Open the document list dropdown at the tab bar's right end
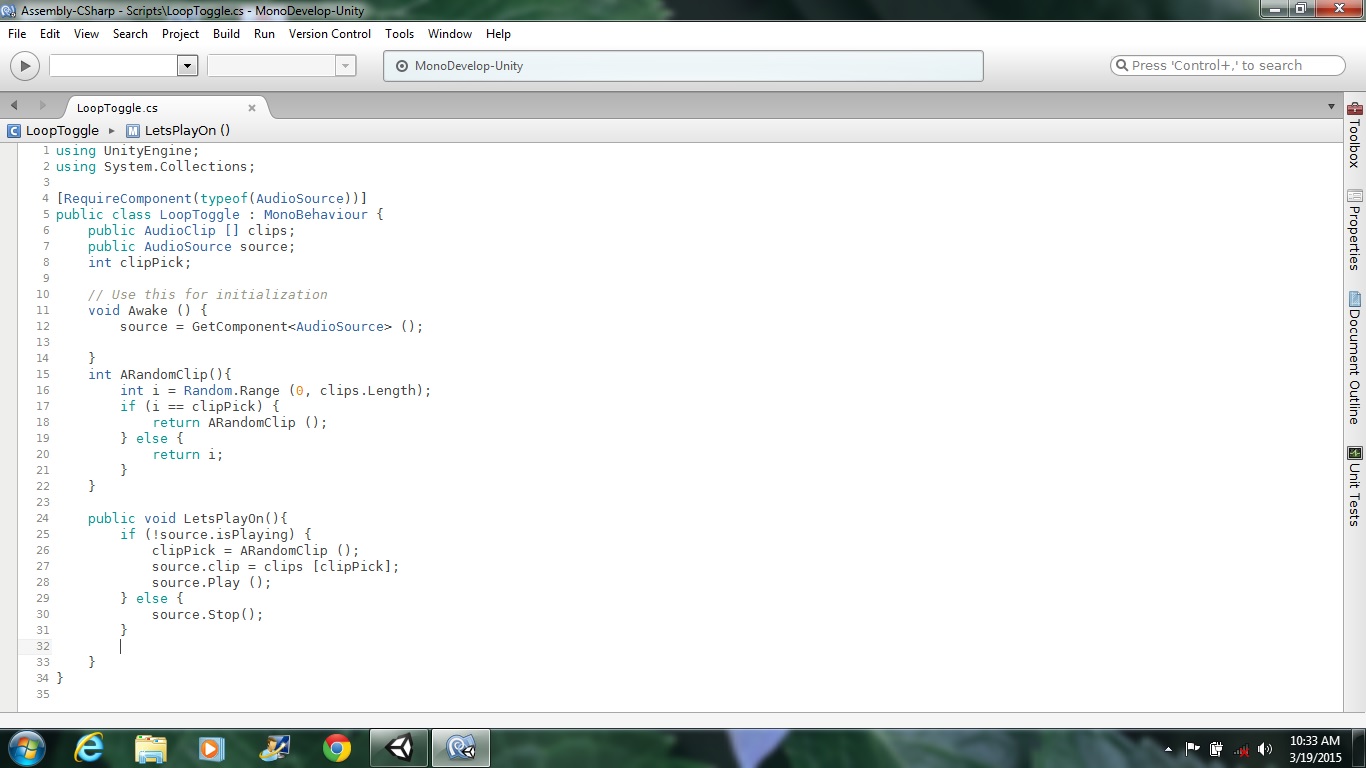1366x768 pixels. pyautogui.click(x=1331, y=106)
